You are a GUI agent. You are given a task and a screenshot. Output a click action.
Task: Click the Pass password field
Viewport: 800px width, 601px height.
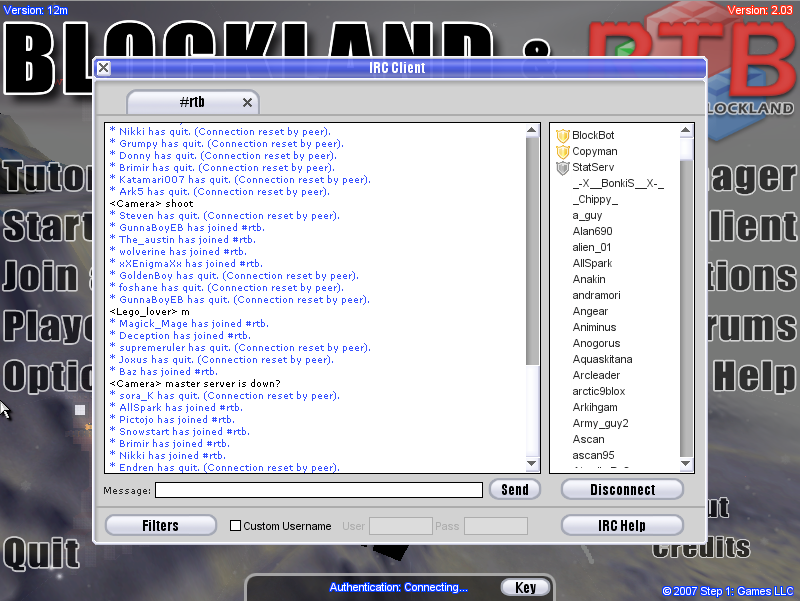pyautogui.click(x=495, y=526)
